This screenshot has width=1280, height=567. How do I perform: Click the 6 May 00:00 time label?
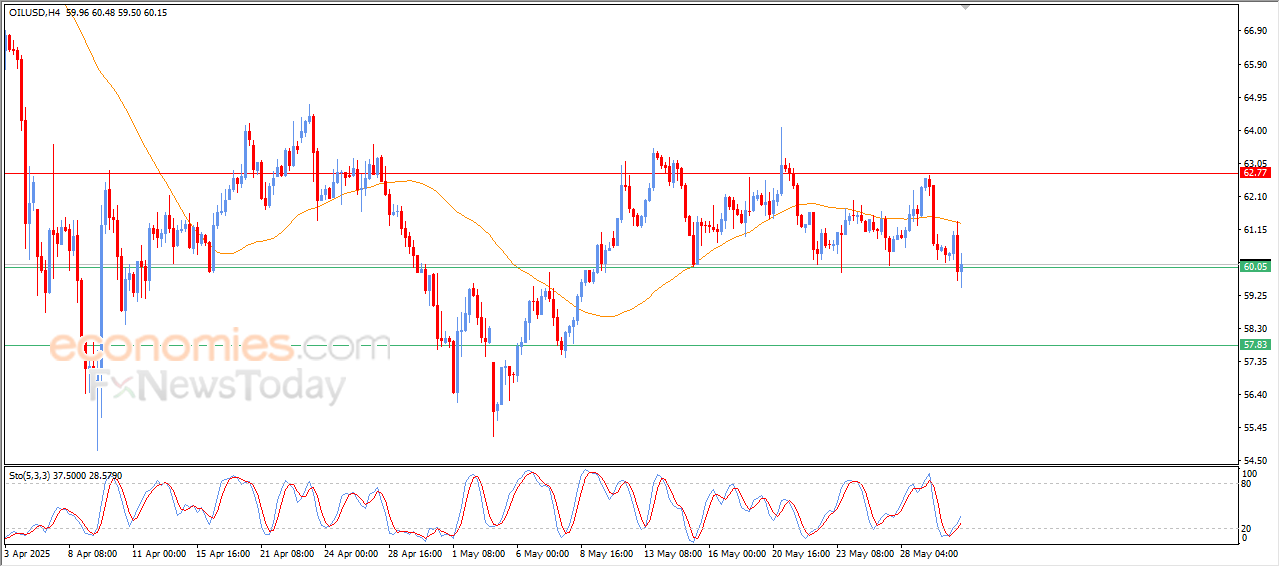click(542, 552)
